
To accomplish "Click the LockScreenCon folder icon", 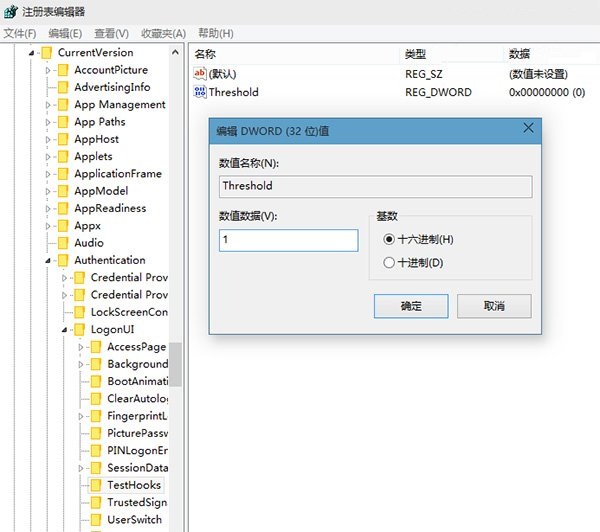I will click(80, 312).
